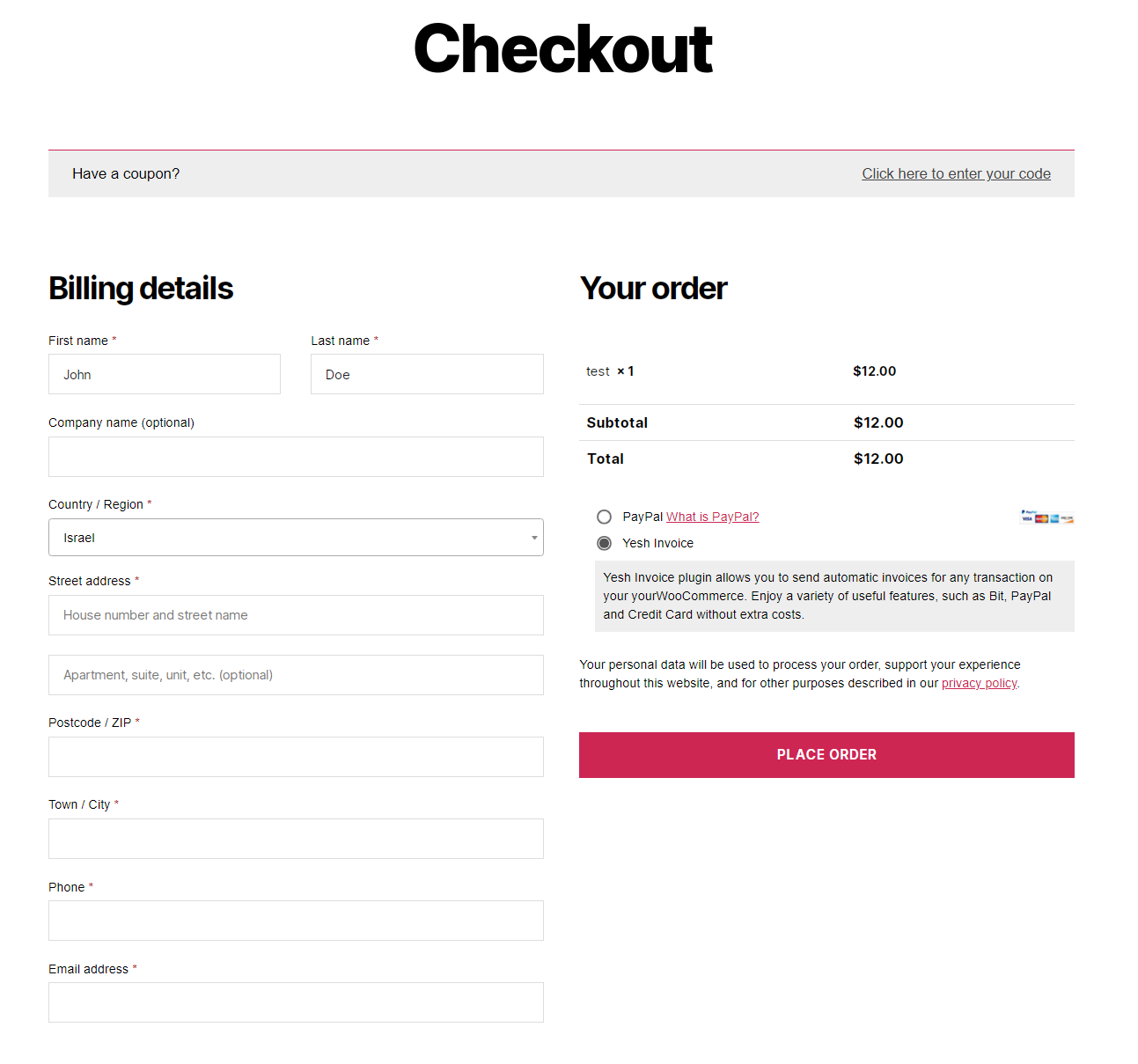Open the "Click here to enter your code" link
1138x1064 pixels.
point(956,173)
